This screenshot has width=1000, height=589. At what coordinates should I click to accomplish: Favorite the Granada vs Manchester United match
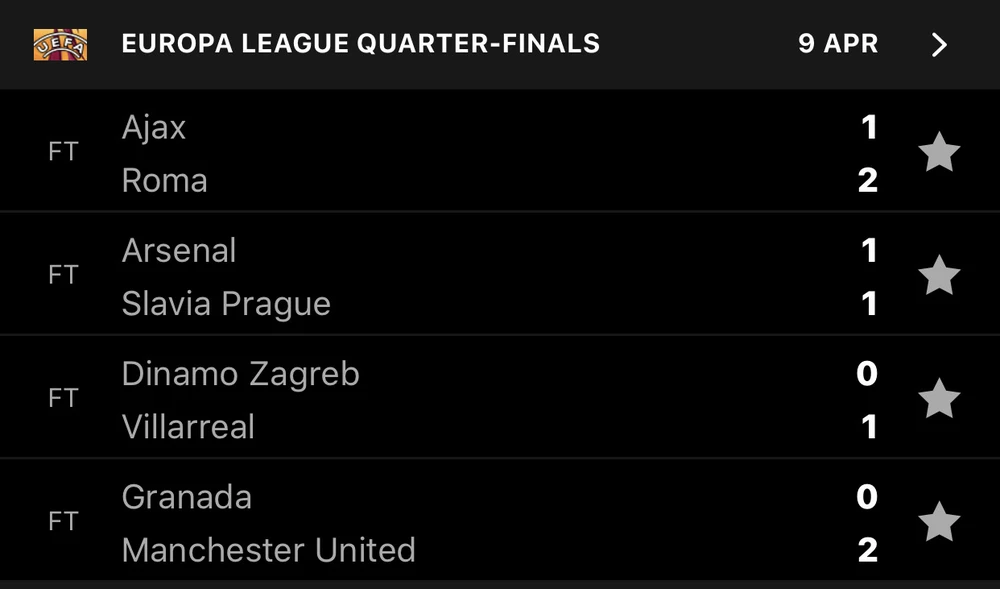[939, 522]
